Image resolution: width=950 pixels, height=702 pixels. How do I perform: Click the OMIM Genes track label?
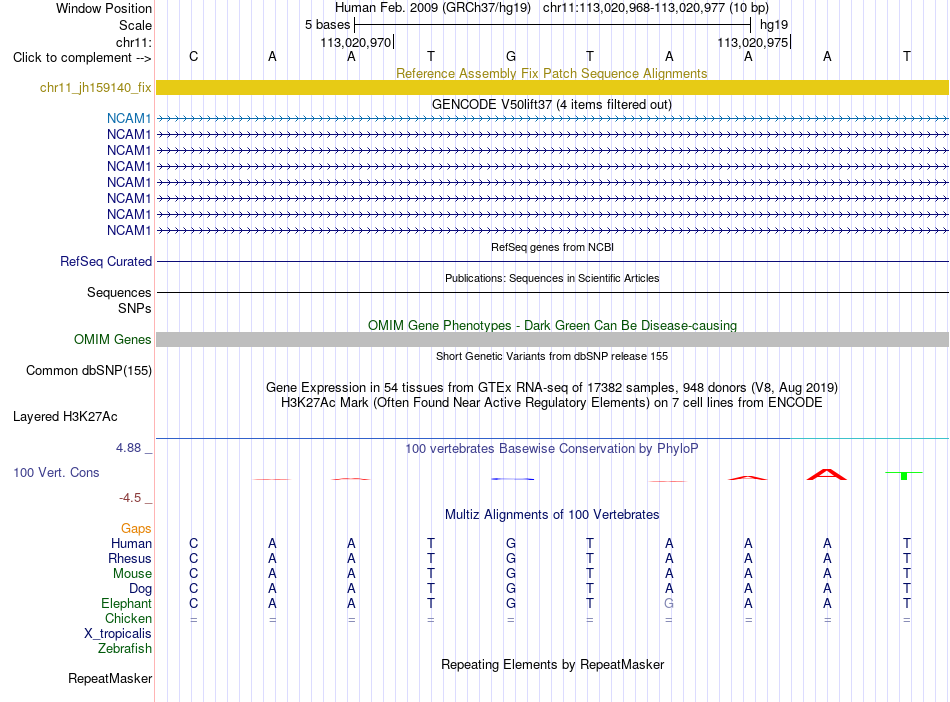(x=112, y=339)
